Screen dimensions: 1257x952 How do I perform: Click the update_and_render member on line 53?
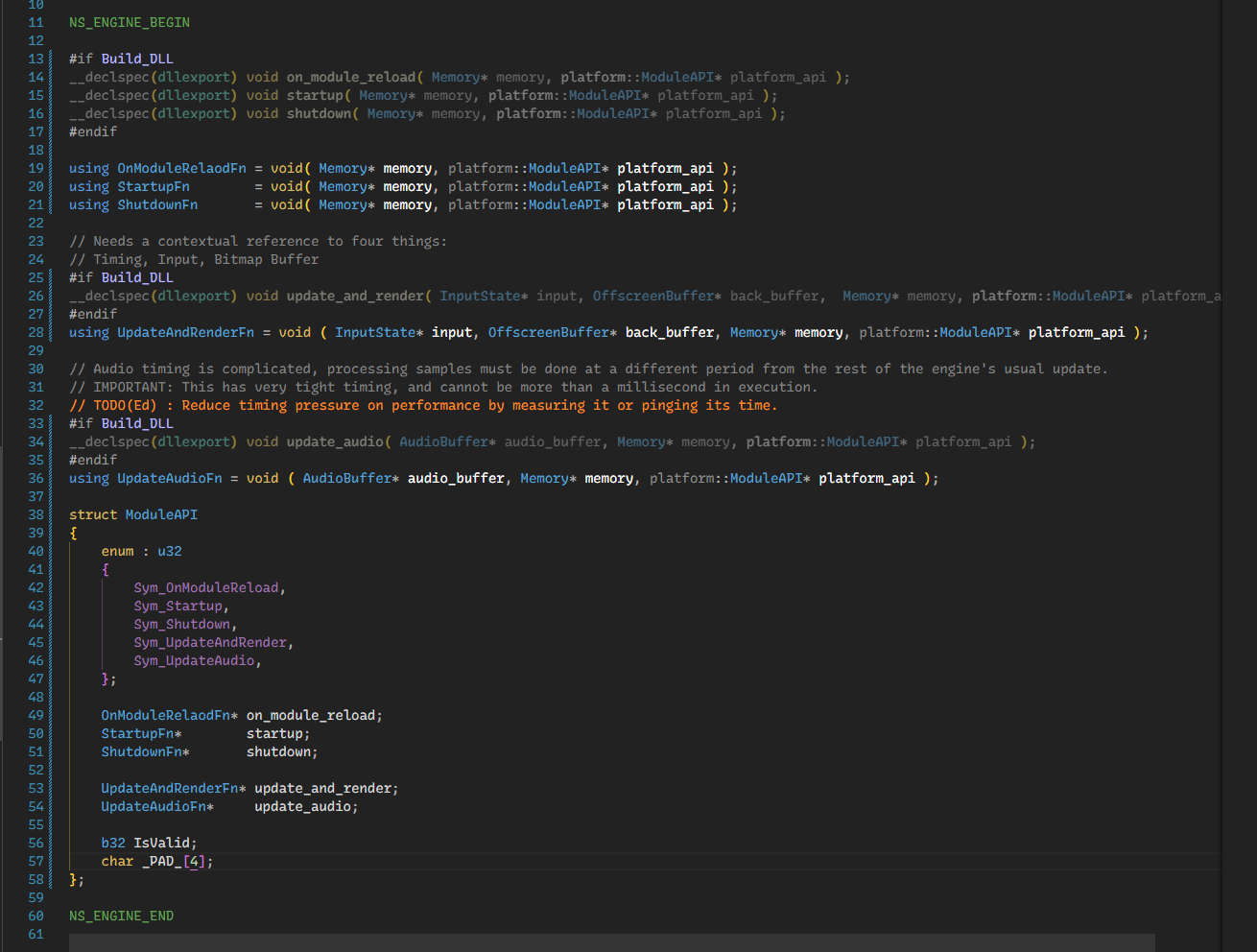pos(322,788)
